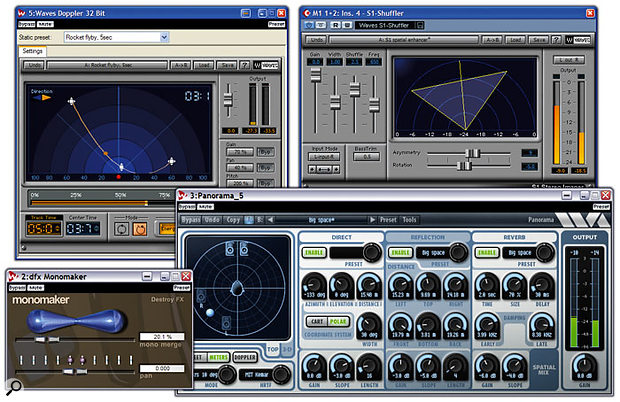Screen dimensions: 620x402
Task: Toggle Pan bypass button in Doppler
Action: (x=265, y=168)
